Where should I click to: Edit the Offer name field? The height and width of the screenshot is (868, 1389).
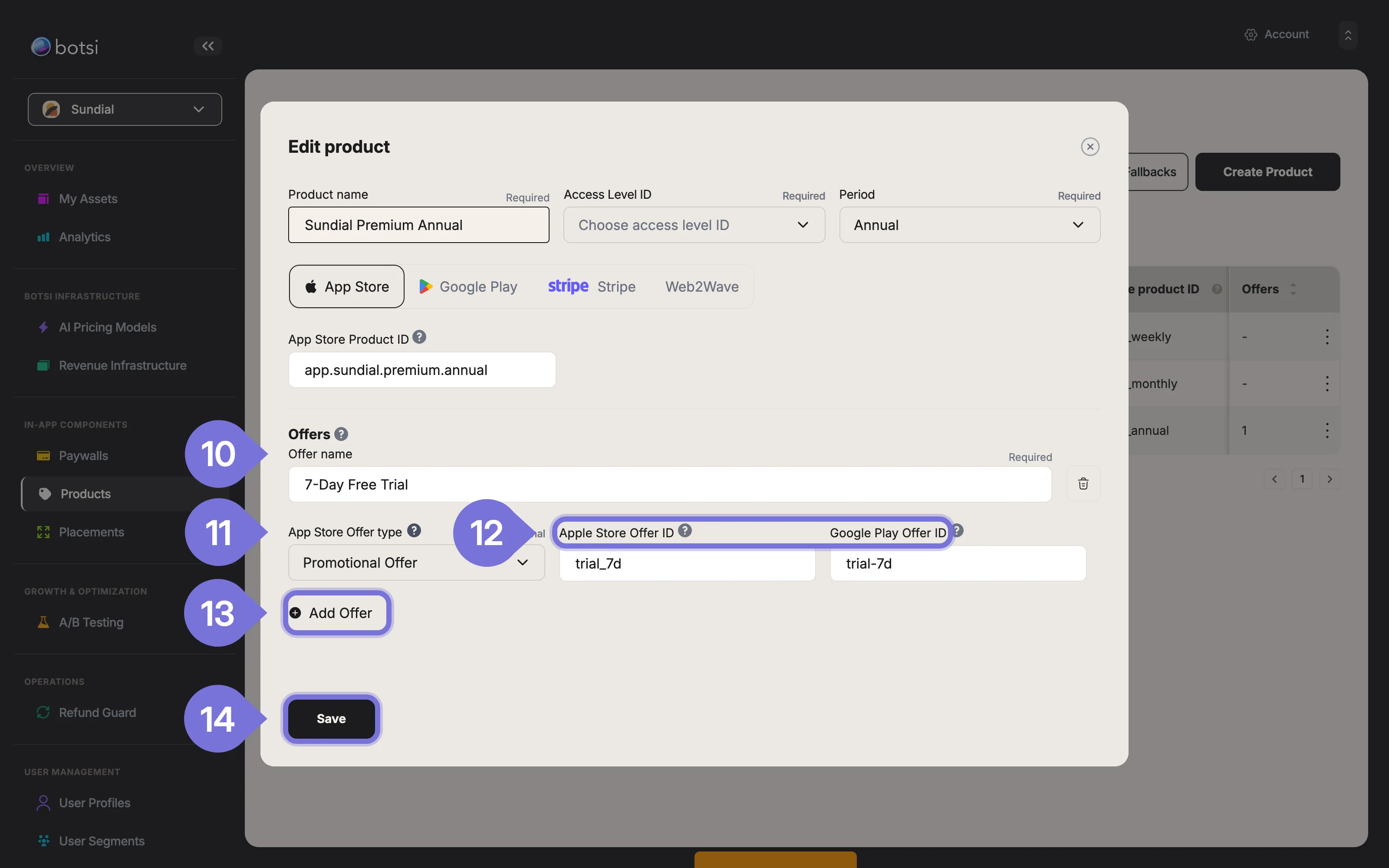[670, 484]
